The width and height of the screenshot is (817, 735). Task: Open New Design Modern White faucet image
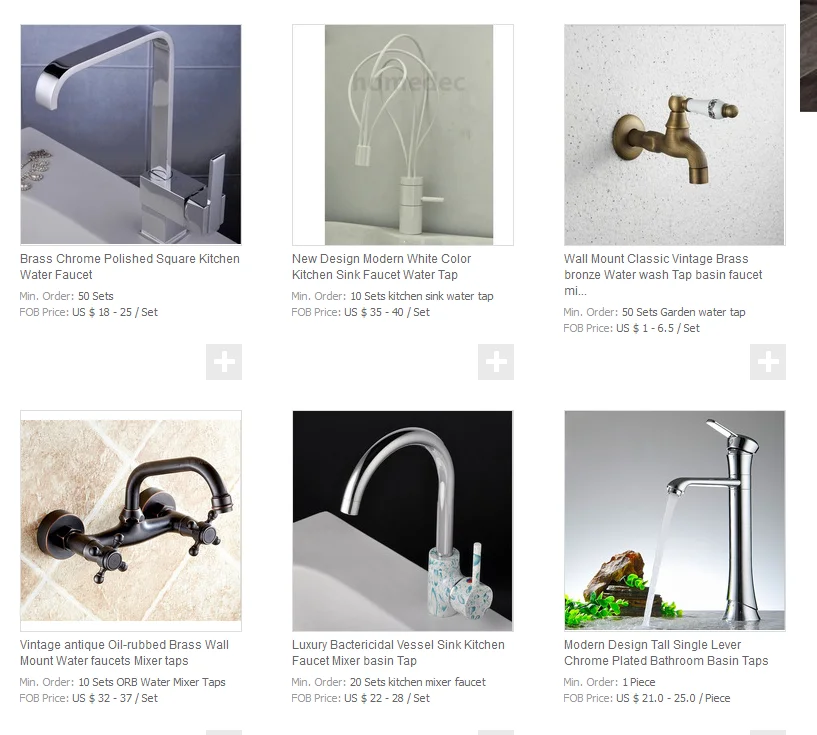pos(403,134)
